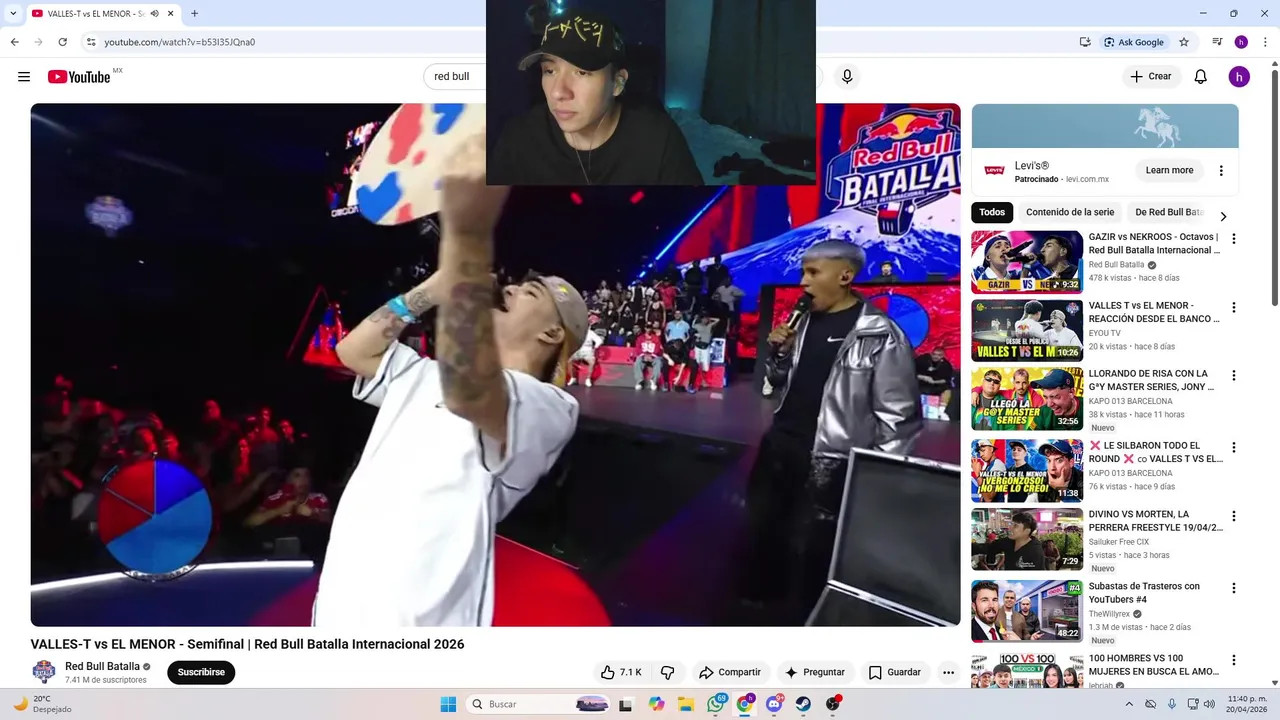Open Chrome media controls icon
The height and width of the screenshot is (720, 1280).
pos(1217,42)
